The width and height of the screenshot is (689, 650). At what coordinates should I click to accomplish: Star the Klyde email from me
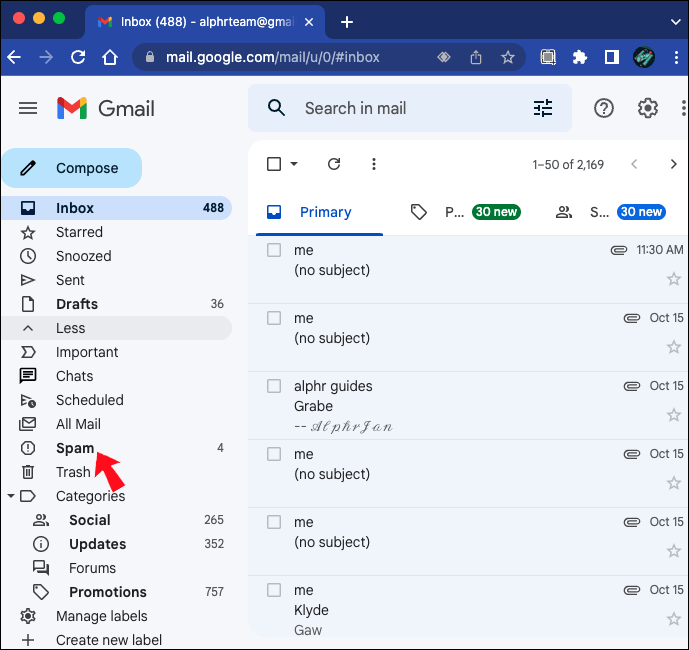[674, 619]
